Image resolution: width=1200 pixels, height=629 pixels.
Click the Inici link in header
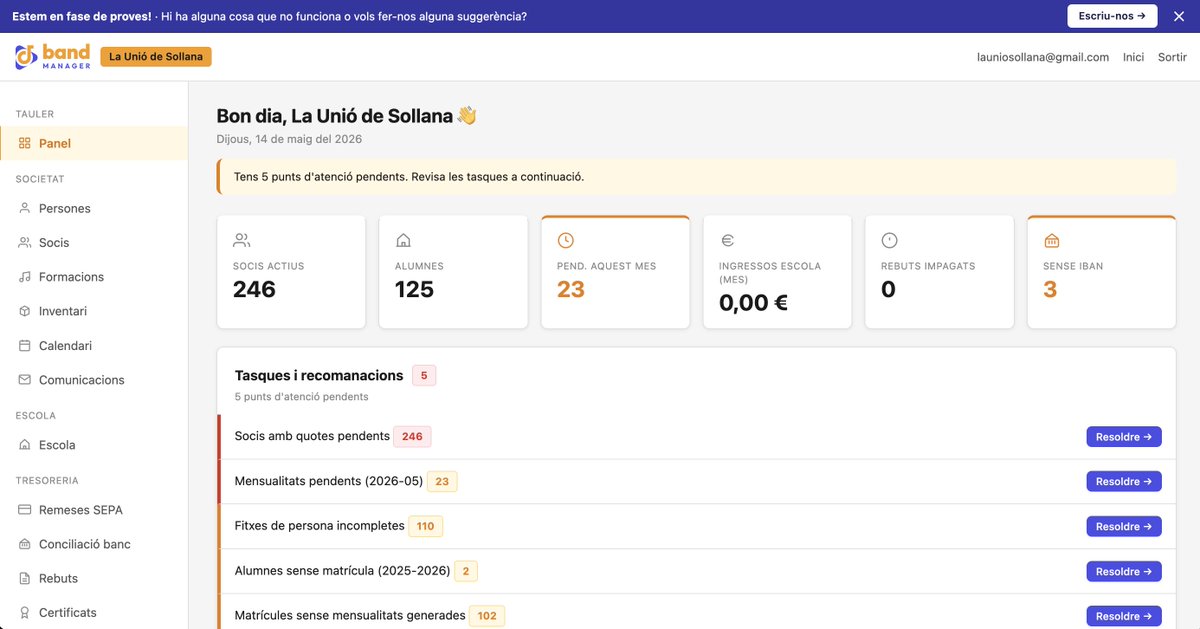[1133, 57]
